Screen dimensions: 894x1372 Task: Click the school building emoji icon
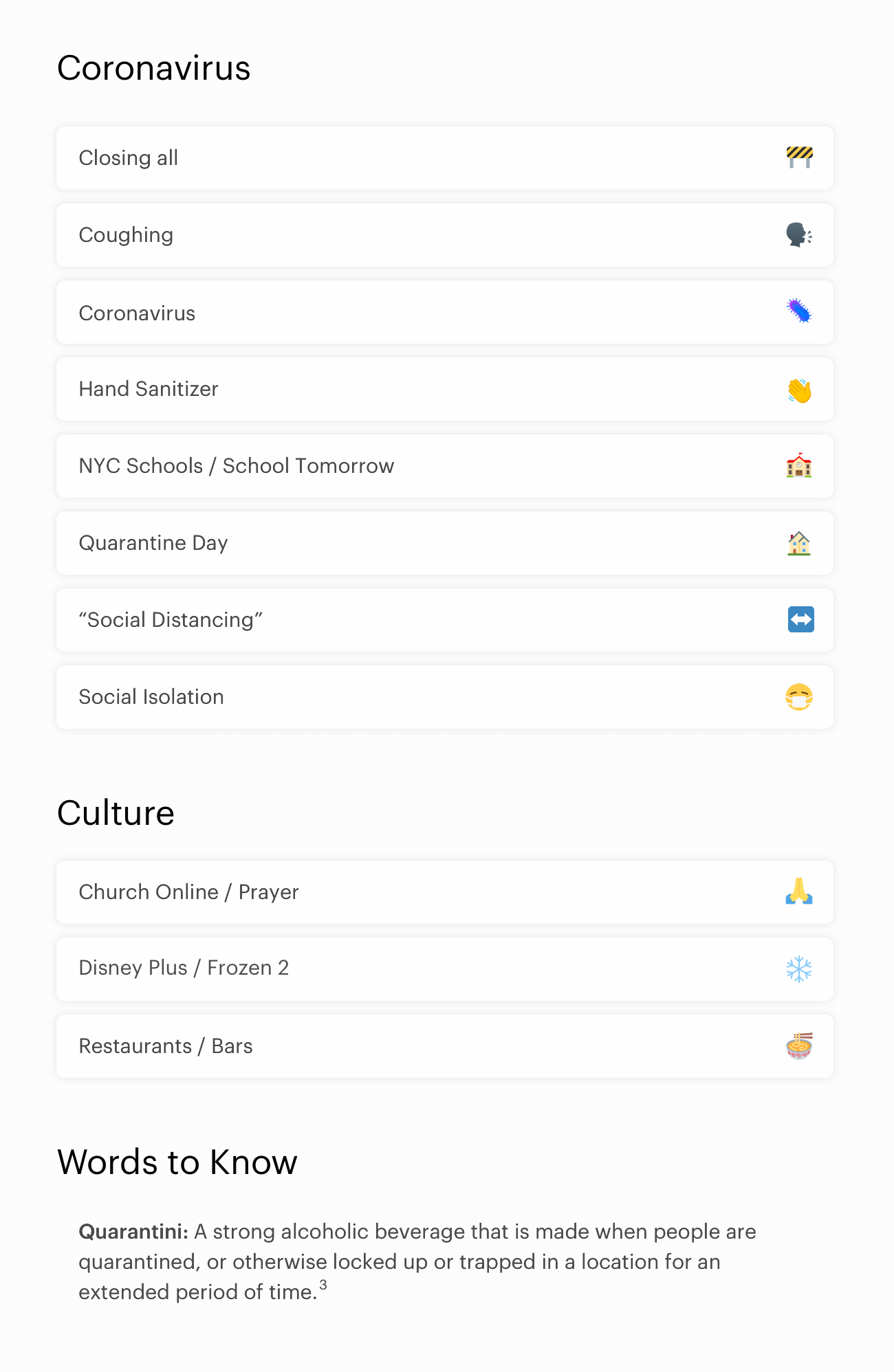799,465
